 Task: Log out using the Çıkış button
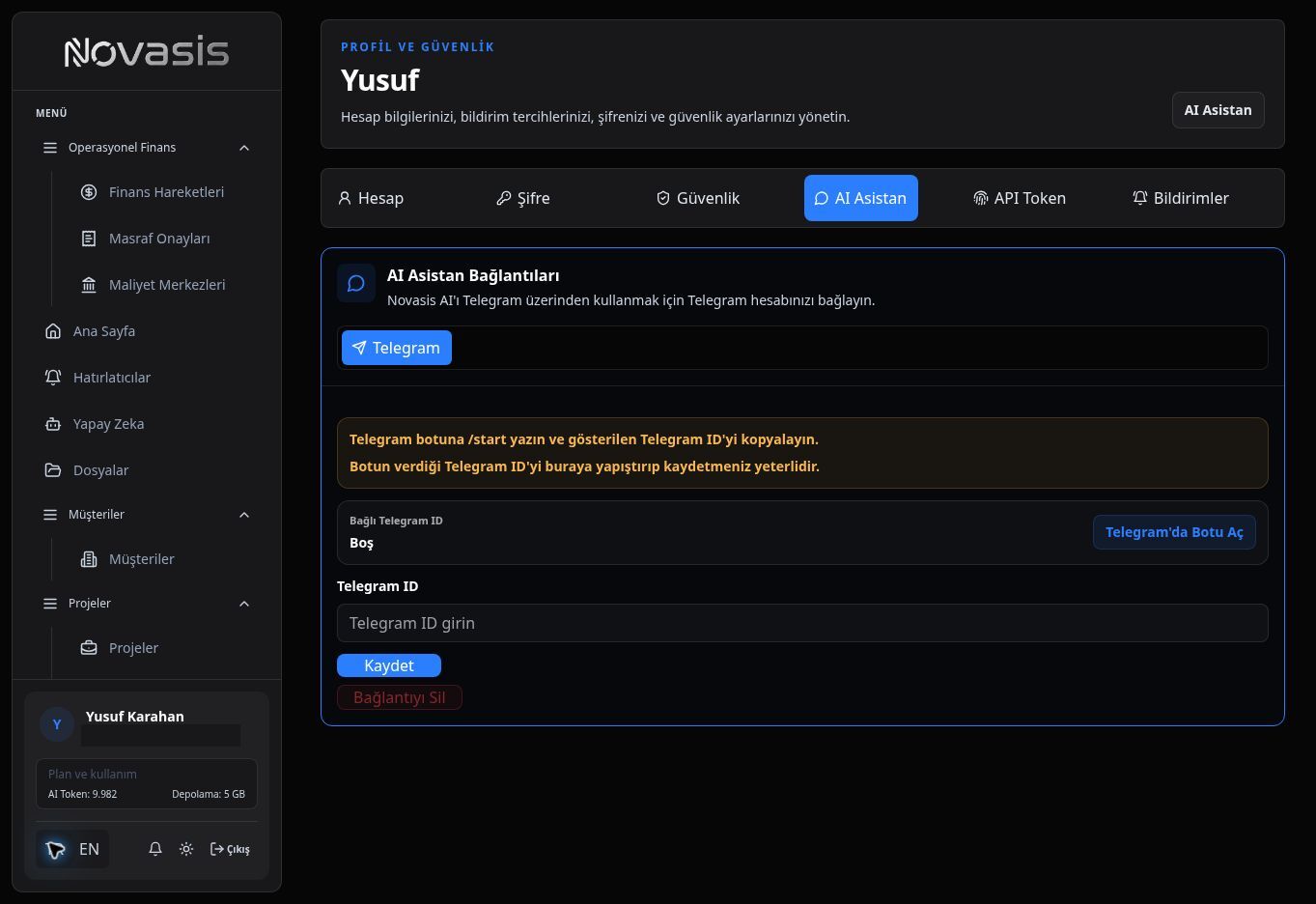tap(230, 849)
